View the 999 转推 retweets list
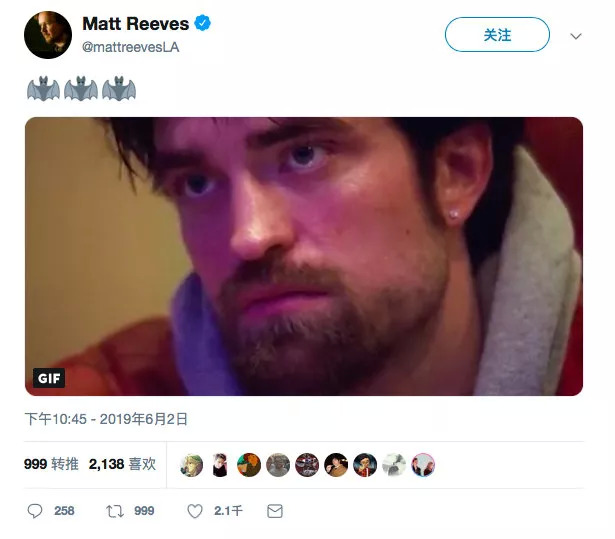The width and height of the screenshot is (615, 539). [51, 464]
